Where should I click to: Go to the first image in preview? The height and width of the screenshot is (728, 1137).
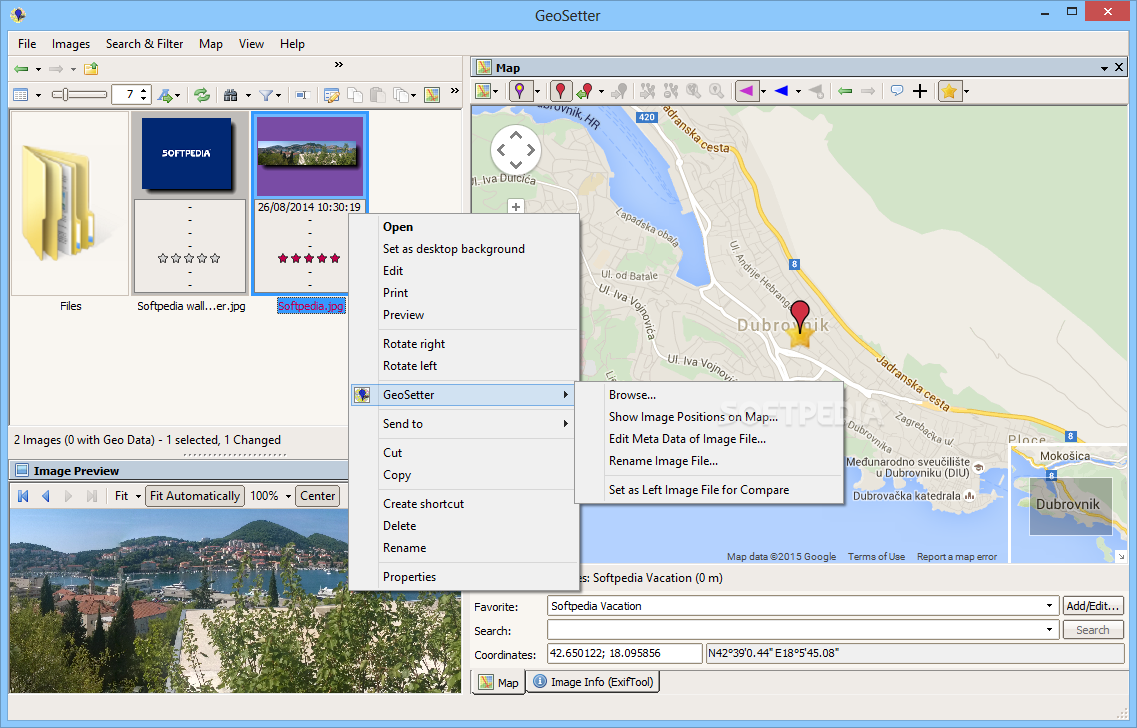pos(23,496)
